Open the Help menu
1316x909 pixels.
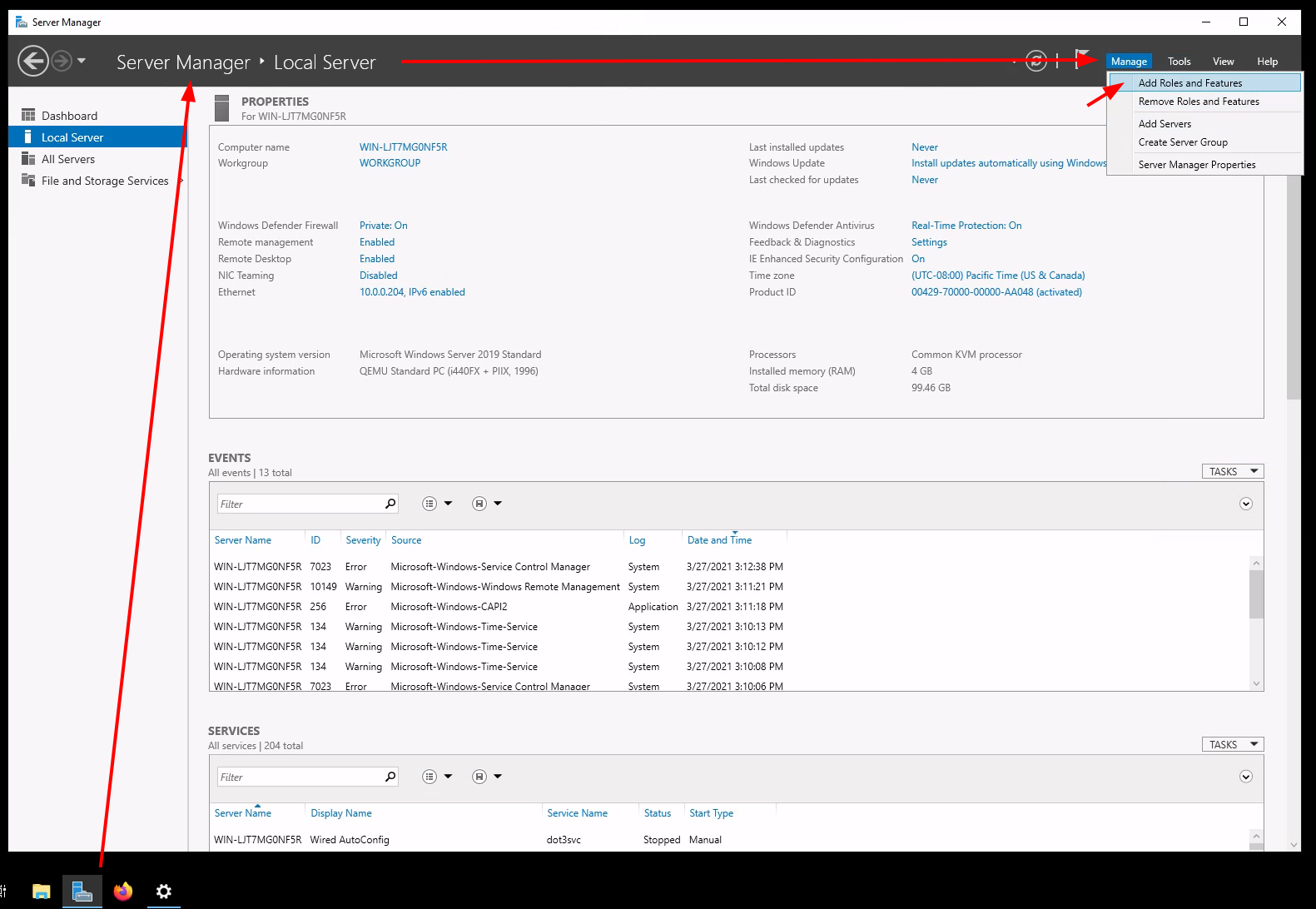click(x=1267, y=62)
